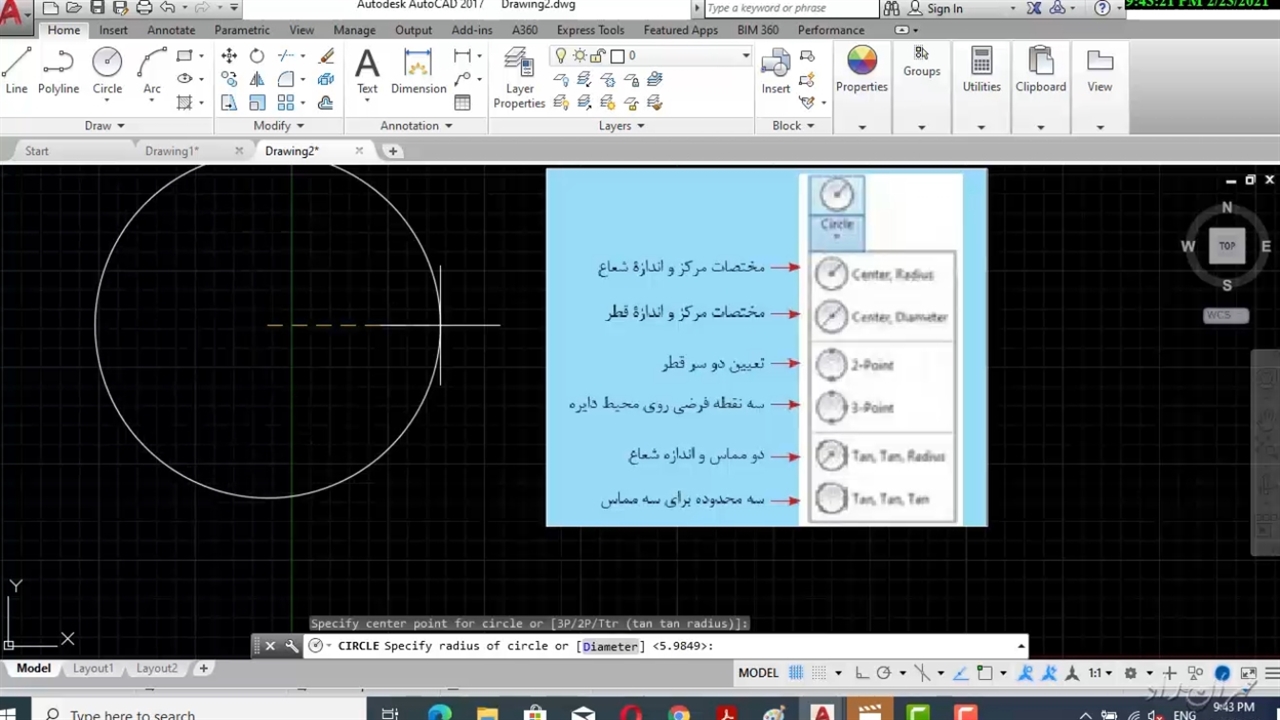This screenshot has height=720, width=1280.
Task: Click Sign In button
Action: point(944,8)
